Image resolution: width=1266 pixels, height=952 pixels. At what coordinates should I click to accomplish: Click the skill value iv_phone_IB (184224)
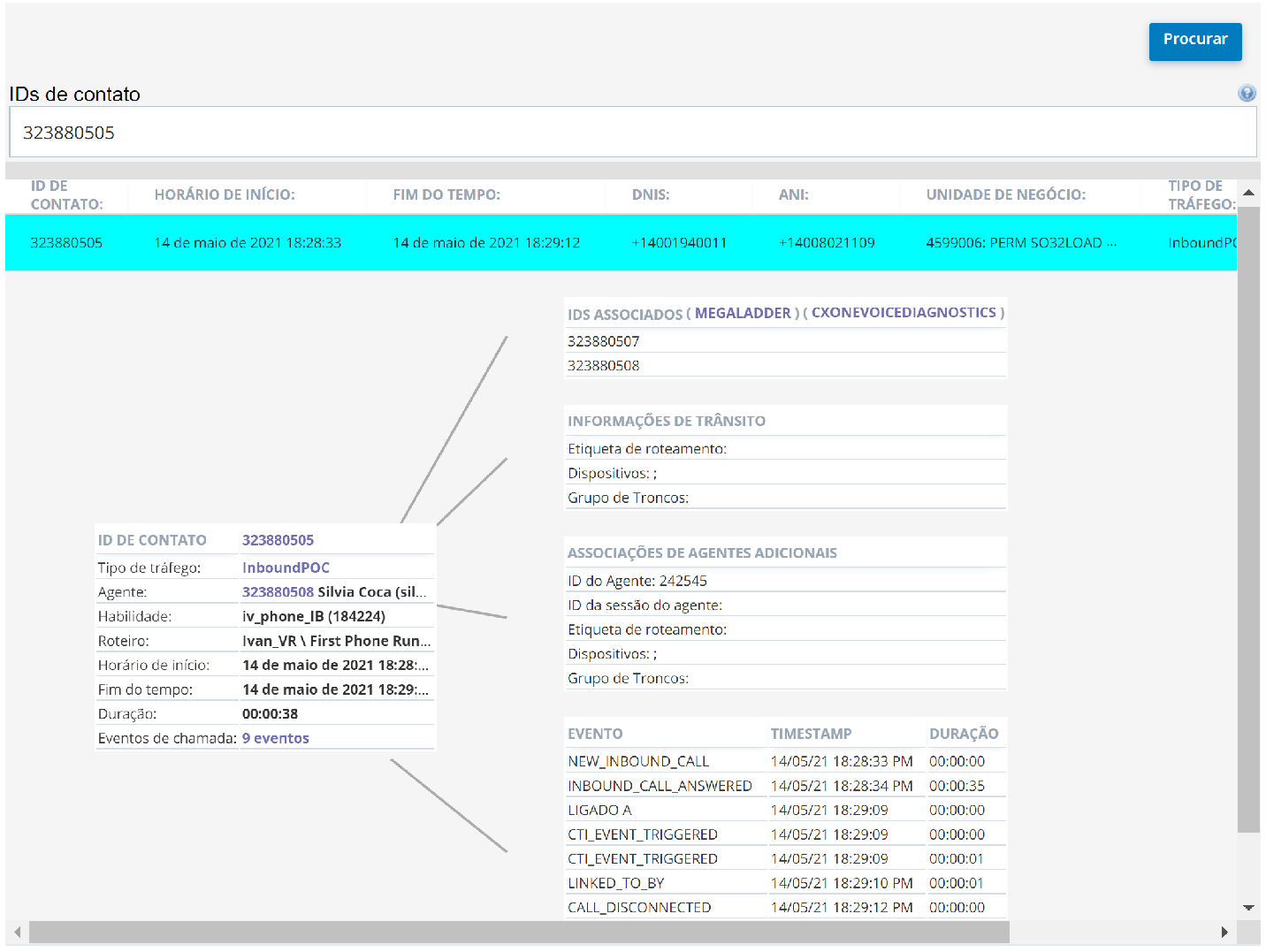click(x=314, y=616)
